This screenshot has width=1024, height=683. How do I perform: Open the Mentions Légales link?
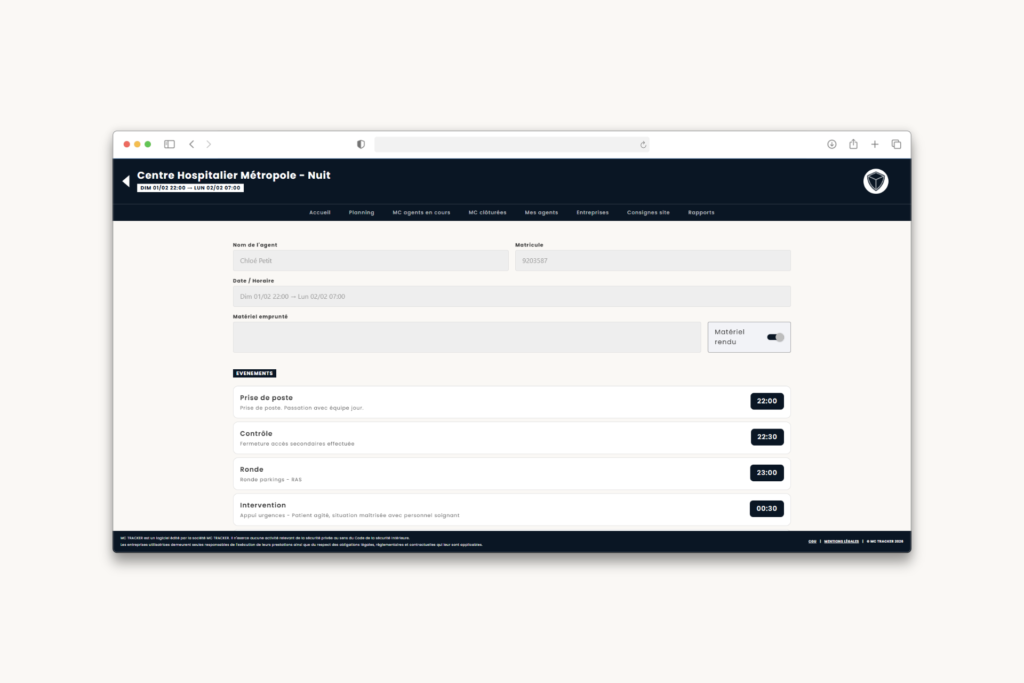click(843, 539)
